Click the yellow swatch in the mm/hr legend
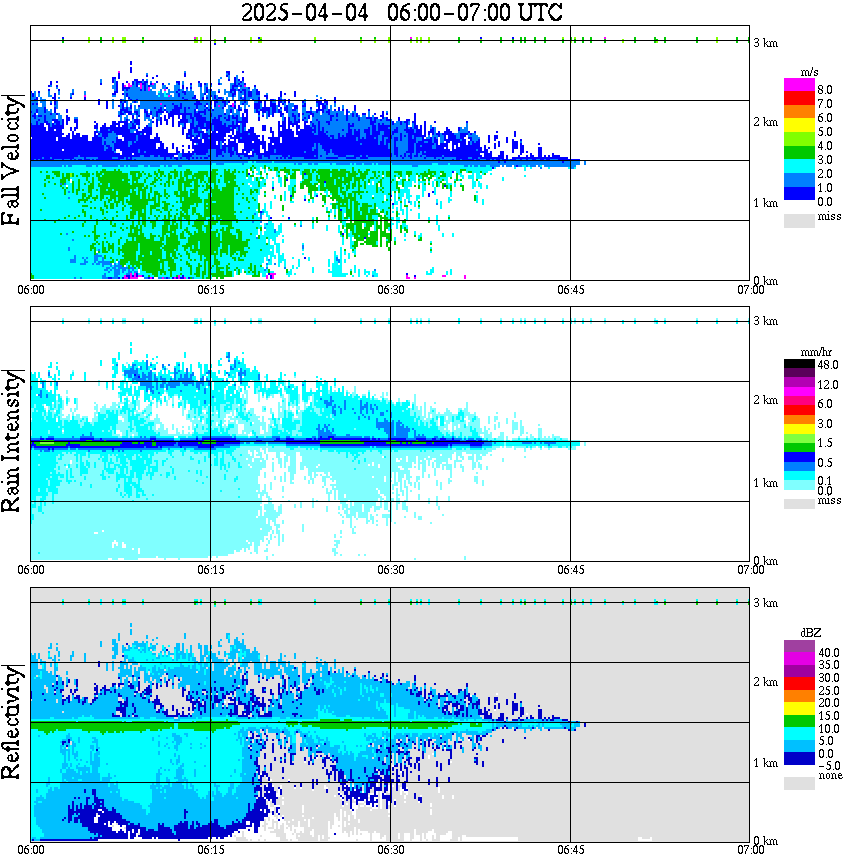 799,429
